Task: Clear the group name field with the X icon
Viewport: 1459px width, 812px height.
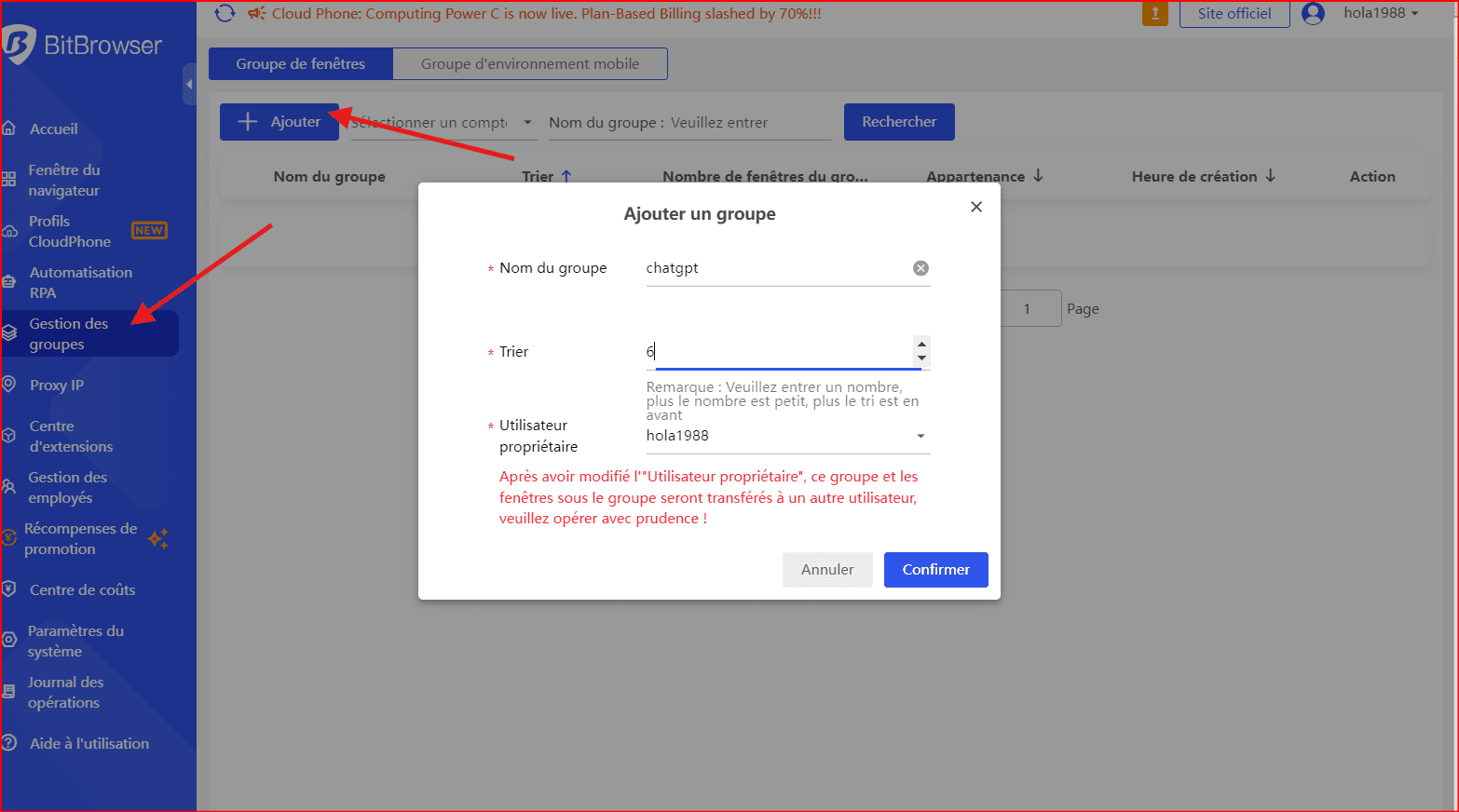Action: [x=920, y=268]
